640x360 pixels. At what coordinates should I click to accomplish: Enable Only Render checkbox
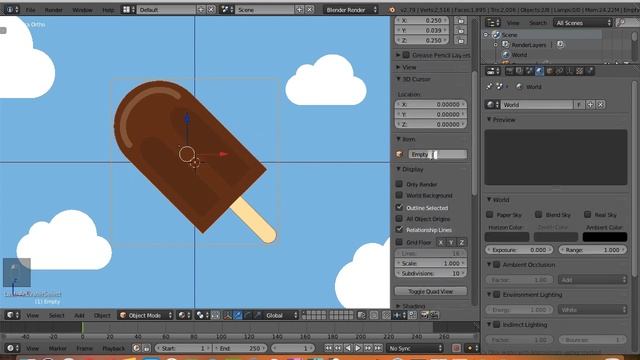click(x=399, y=184)
